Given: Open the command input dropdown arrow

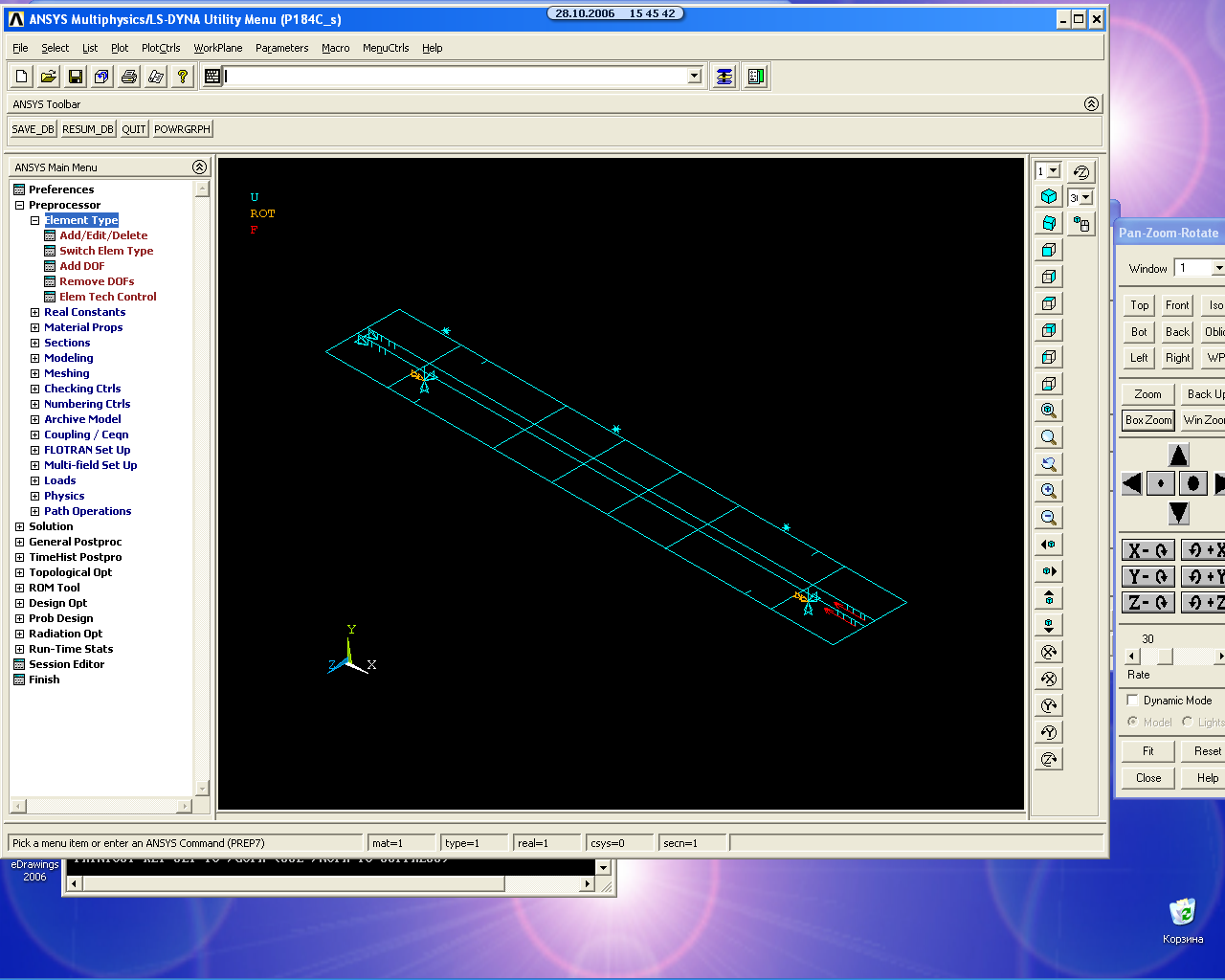Looking at the screenshot, I should [695, 77].
